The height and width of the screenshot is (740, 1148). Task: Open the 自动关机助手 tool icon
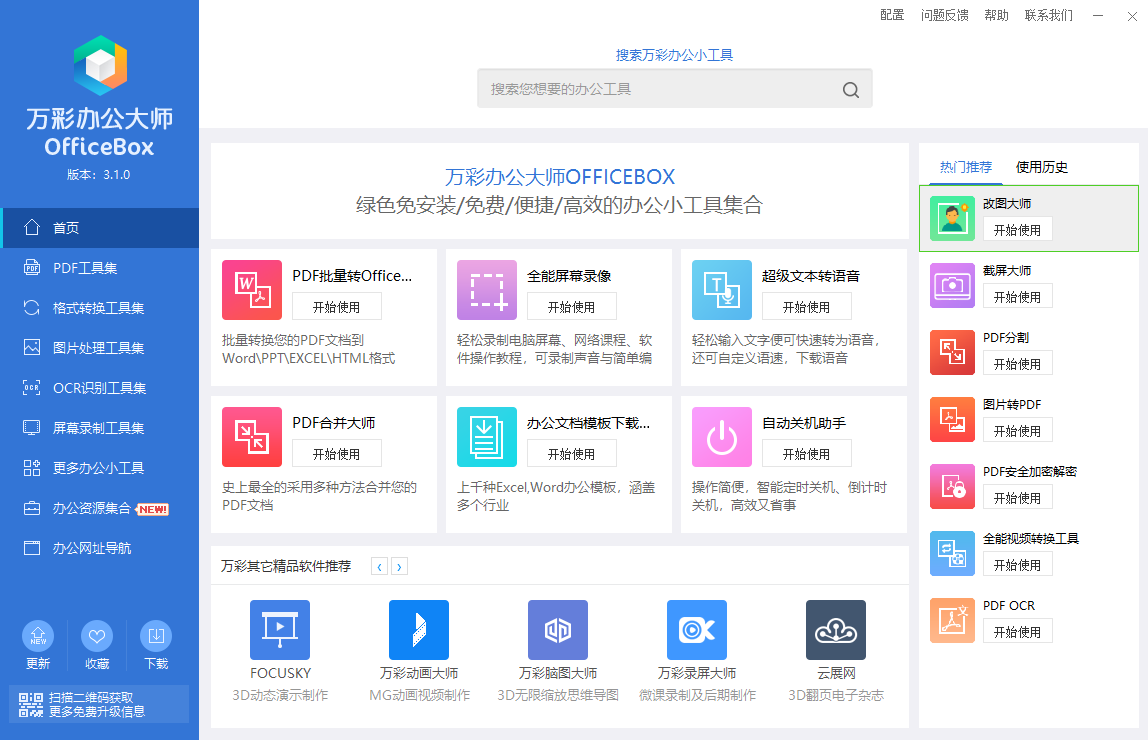721,437
